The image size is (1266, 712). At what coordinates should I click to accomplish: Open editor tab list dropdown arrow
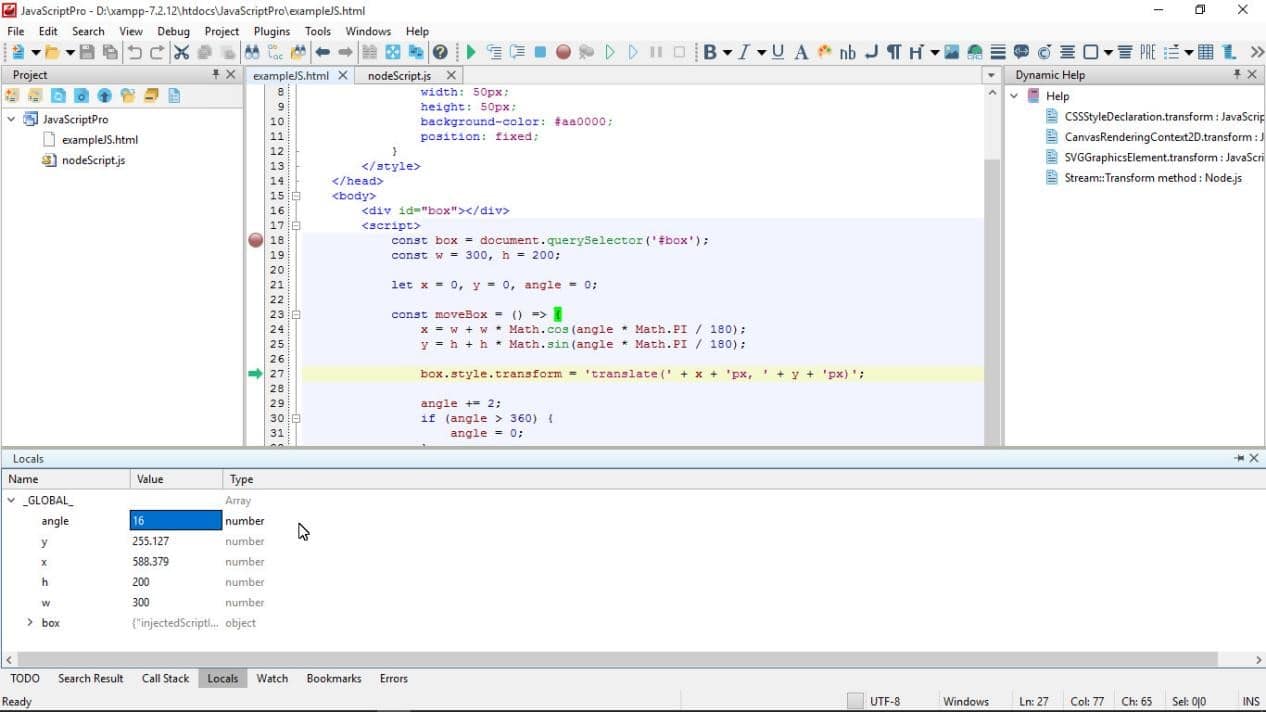[x=992, y=75]
